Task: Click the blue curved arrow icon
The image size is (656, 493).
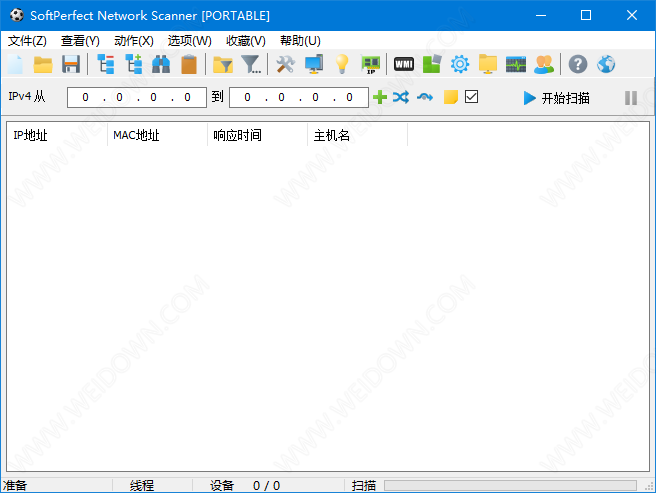Action: coord(425,98)
